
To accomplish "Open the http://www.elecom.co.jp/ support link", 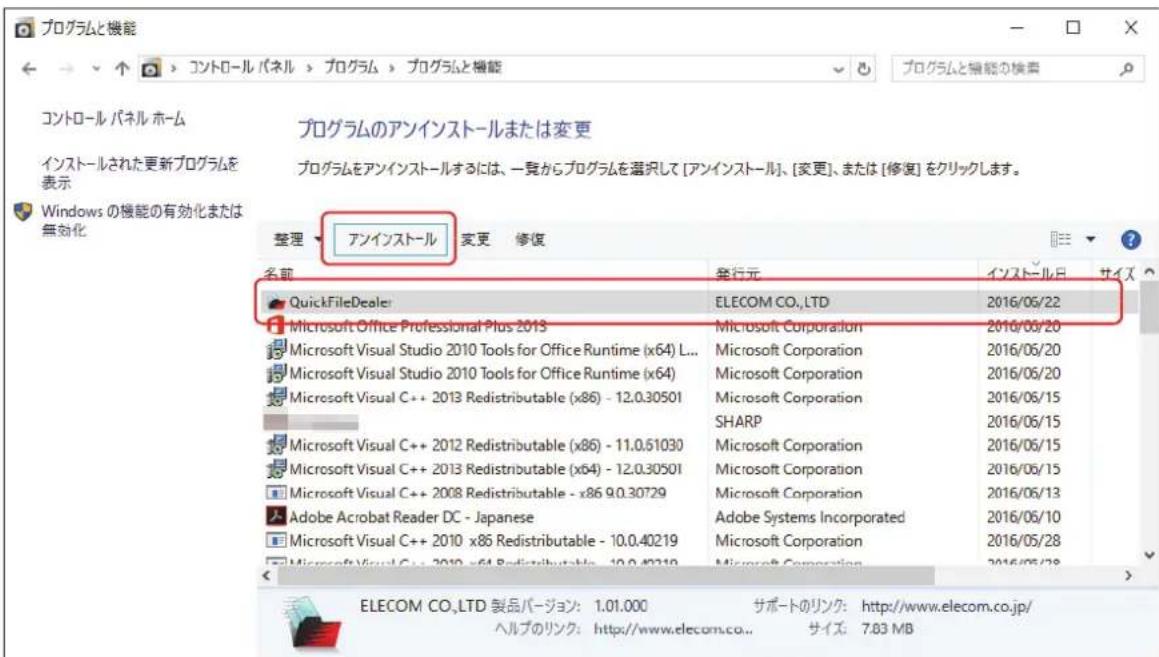I will coord(946,607).
